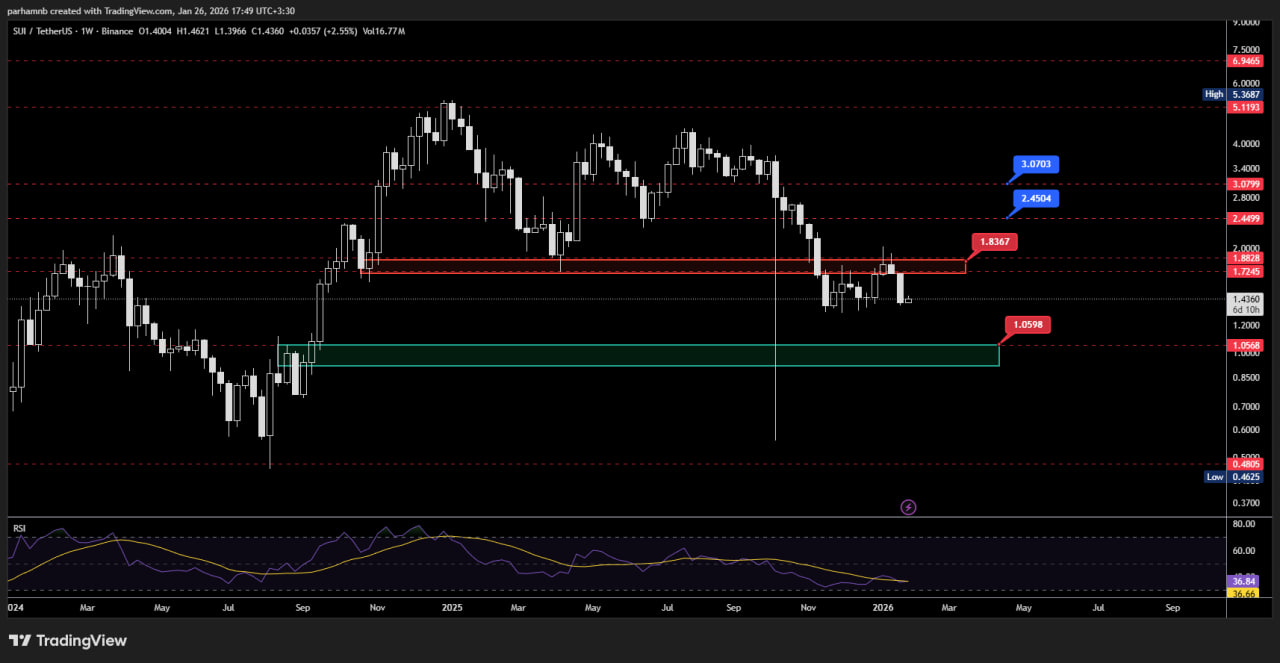
Task: Click the 6.9465 red price axis label
Action: 1246,61
